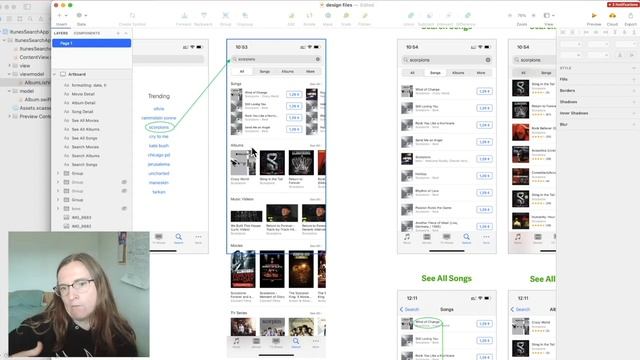The image size is (640, 360).
Task: Add an Inner Shadows entry
Action: (x=634, y=113)
